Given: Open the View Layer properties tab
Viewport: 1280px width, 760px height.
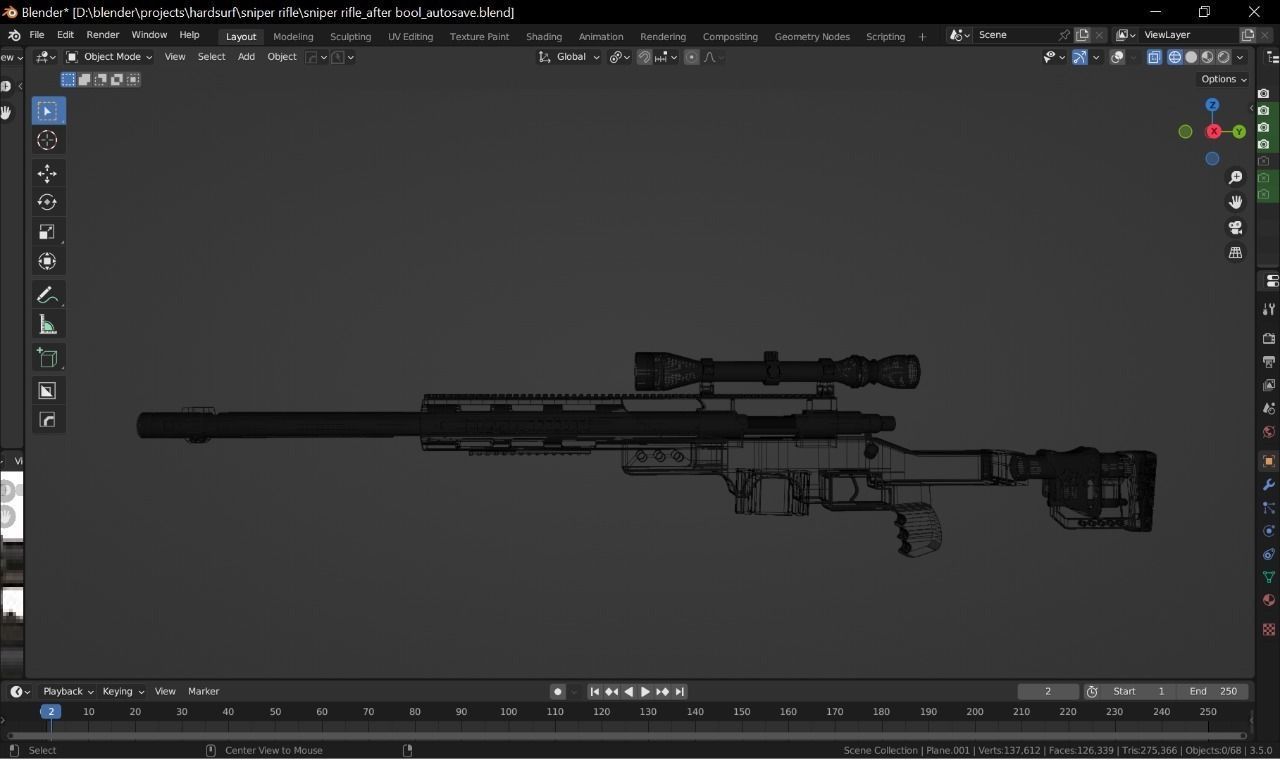Looking at the screenshot, I should pyautogui.click(x=1269, y=385).
